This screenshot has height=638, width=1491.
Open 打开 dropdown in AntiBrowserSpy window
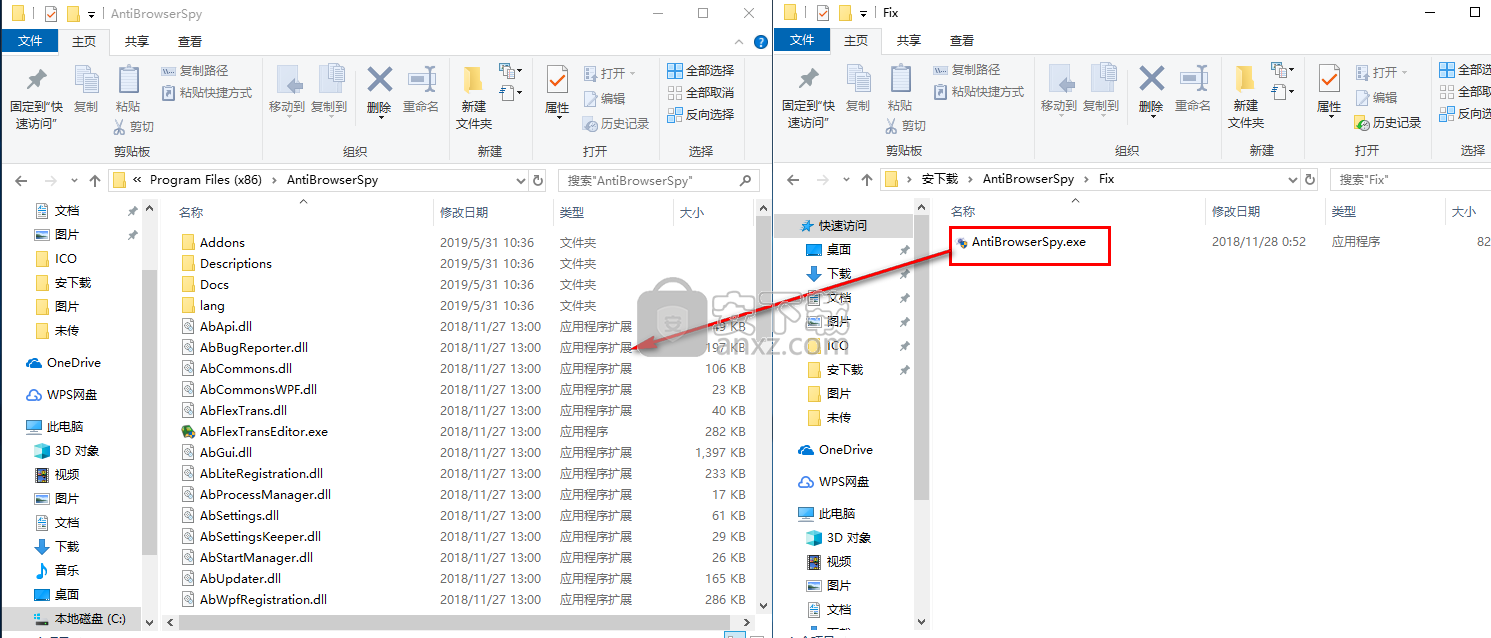click(608, 73)
